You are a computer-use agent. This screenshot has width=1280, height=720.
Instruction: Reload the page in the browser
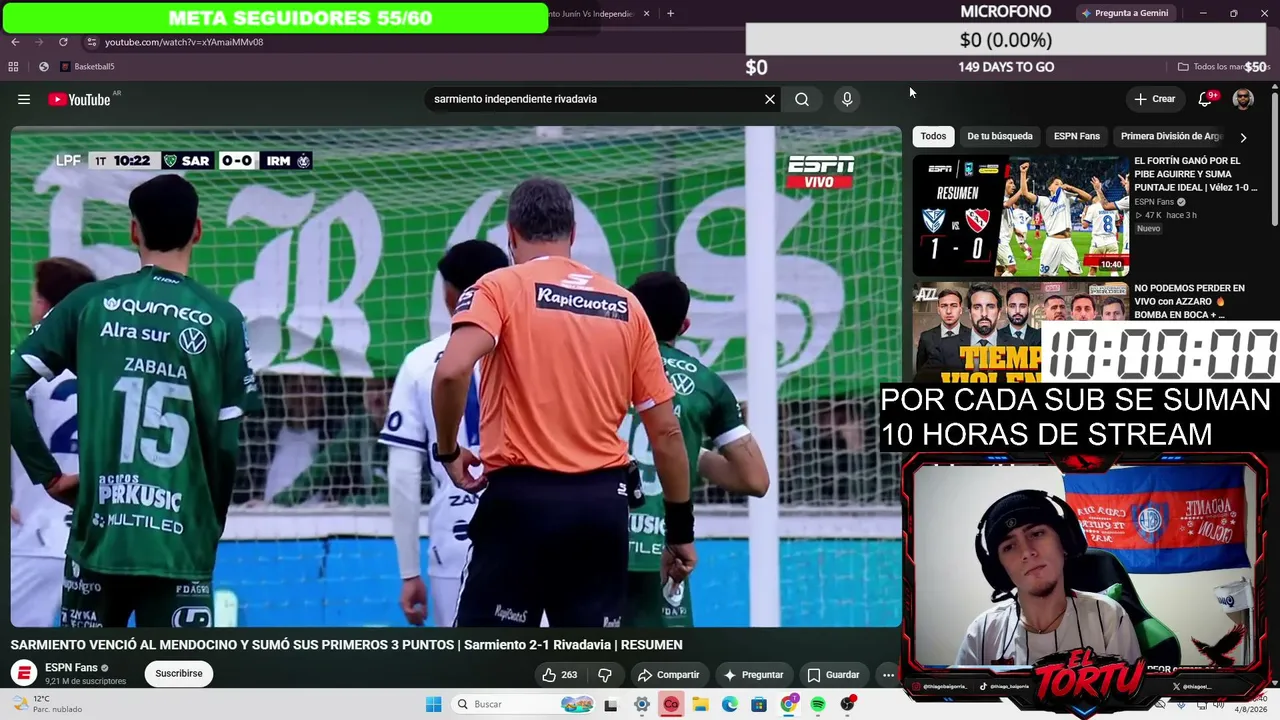[x=63, y=42]
